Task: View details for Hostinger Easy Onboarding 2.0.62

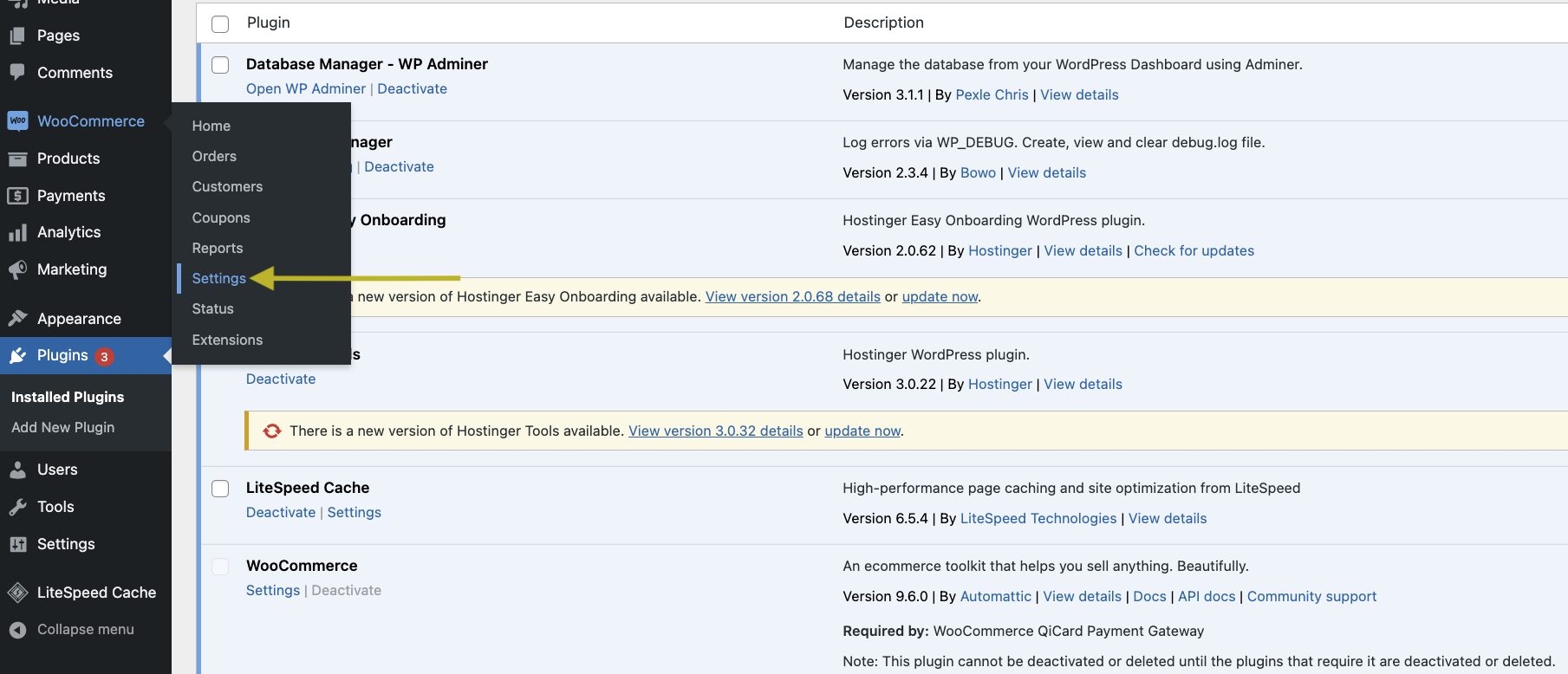Action: 1083,250
